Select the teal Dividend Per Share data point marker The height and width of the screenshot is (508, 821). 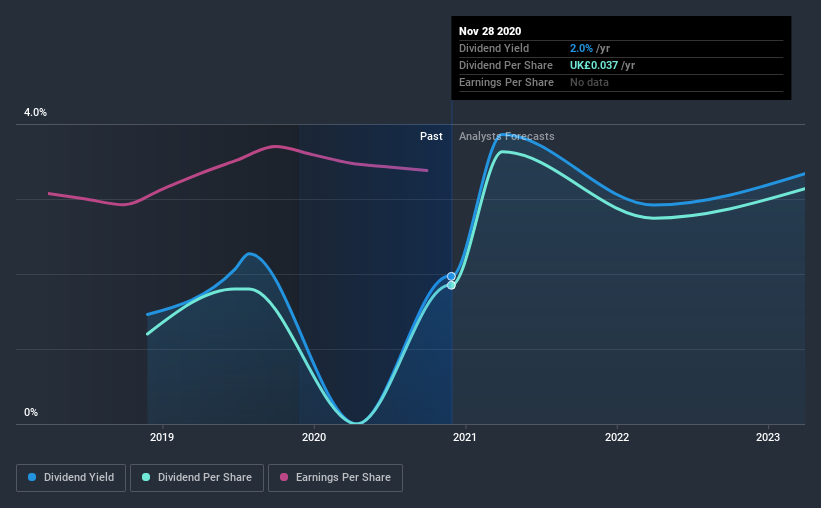pyautogui.click(x=451, y=285)
